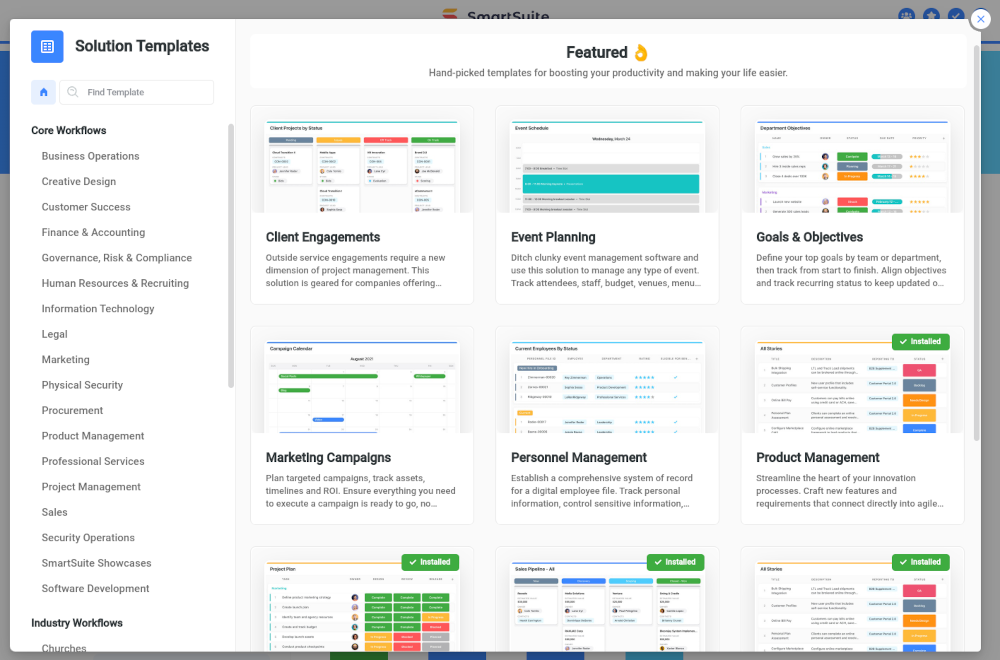Viewport: 1000px width, 660px height.
Task: Click the blue Solution Templates grid icon
Action: pyautogui.click(x=47, y=47)
